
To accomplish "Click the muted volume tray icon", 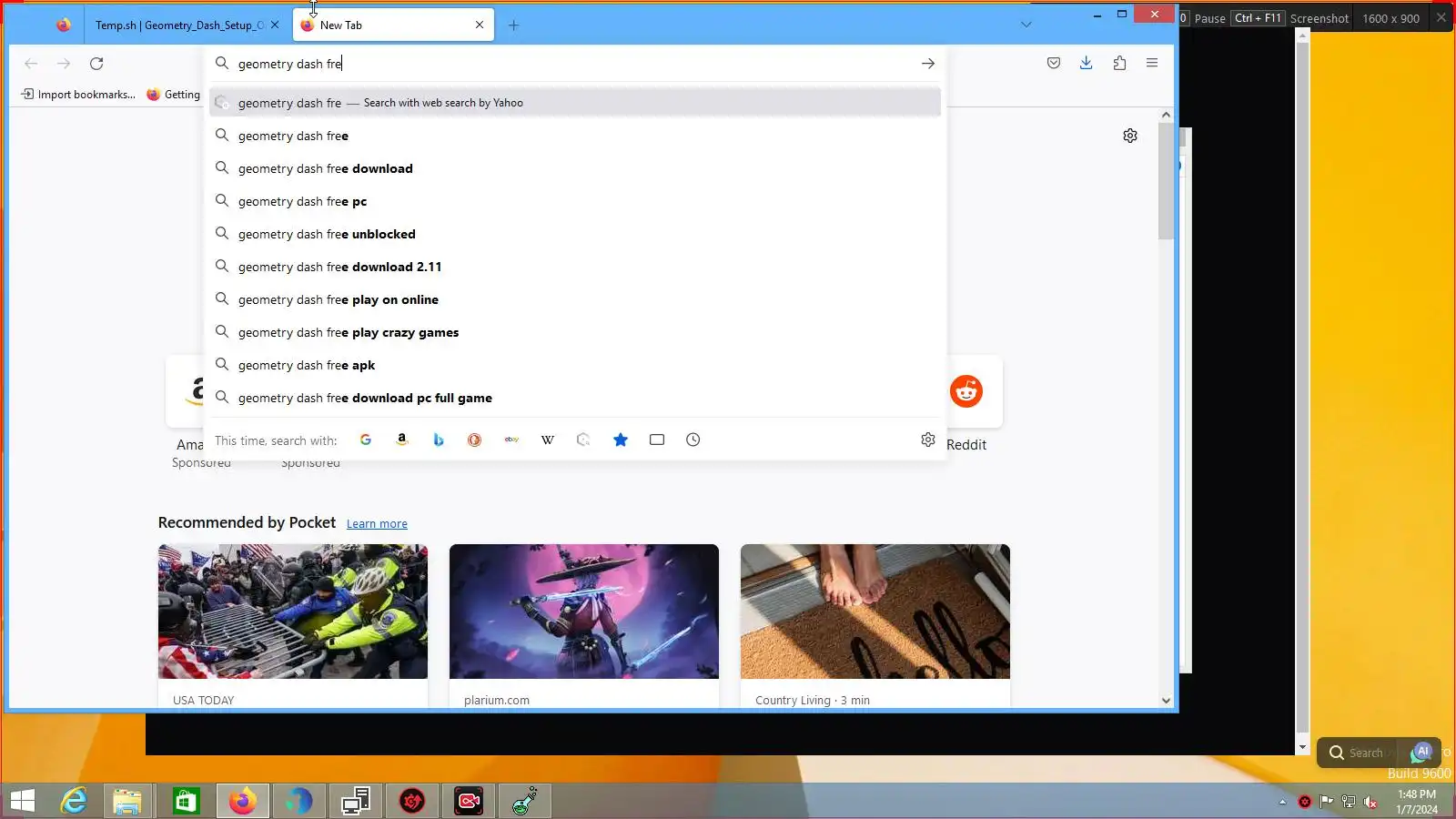I will pos(1370,802).
